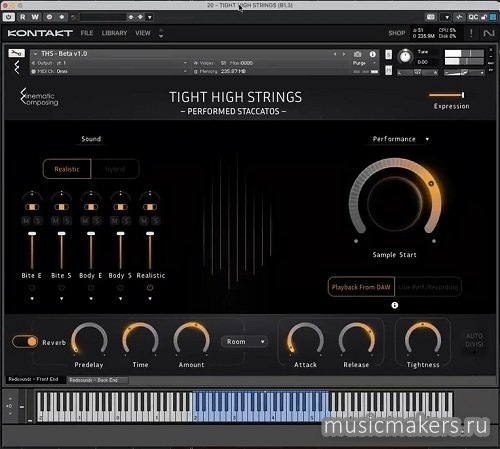The width and height of the screenshot is (500, 449).
Task: Expand the Bite S options arrow
Action: (61, 299)
